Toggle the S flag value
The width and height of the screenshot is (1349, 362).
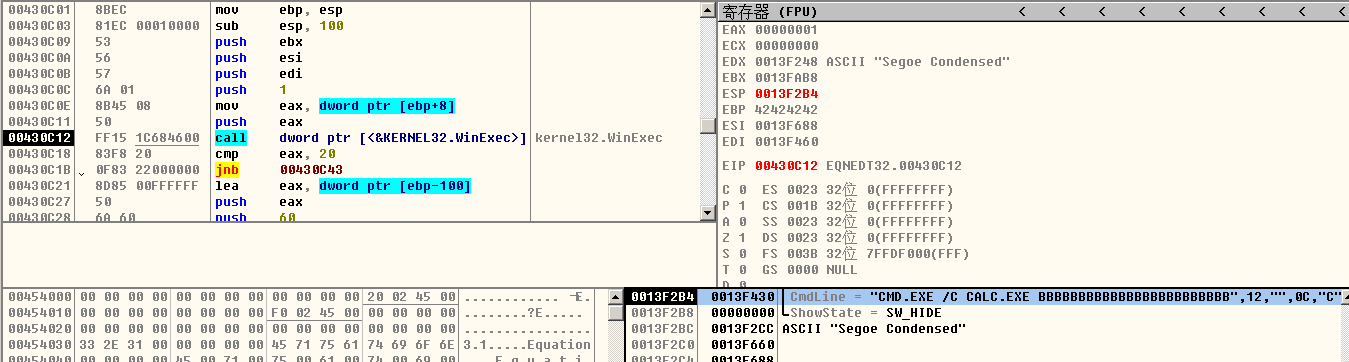(741, 254)
